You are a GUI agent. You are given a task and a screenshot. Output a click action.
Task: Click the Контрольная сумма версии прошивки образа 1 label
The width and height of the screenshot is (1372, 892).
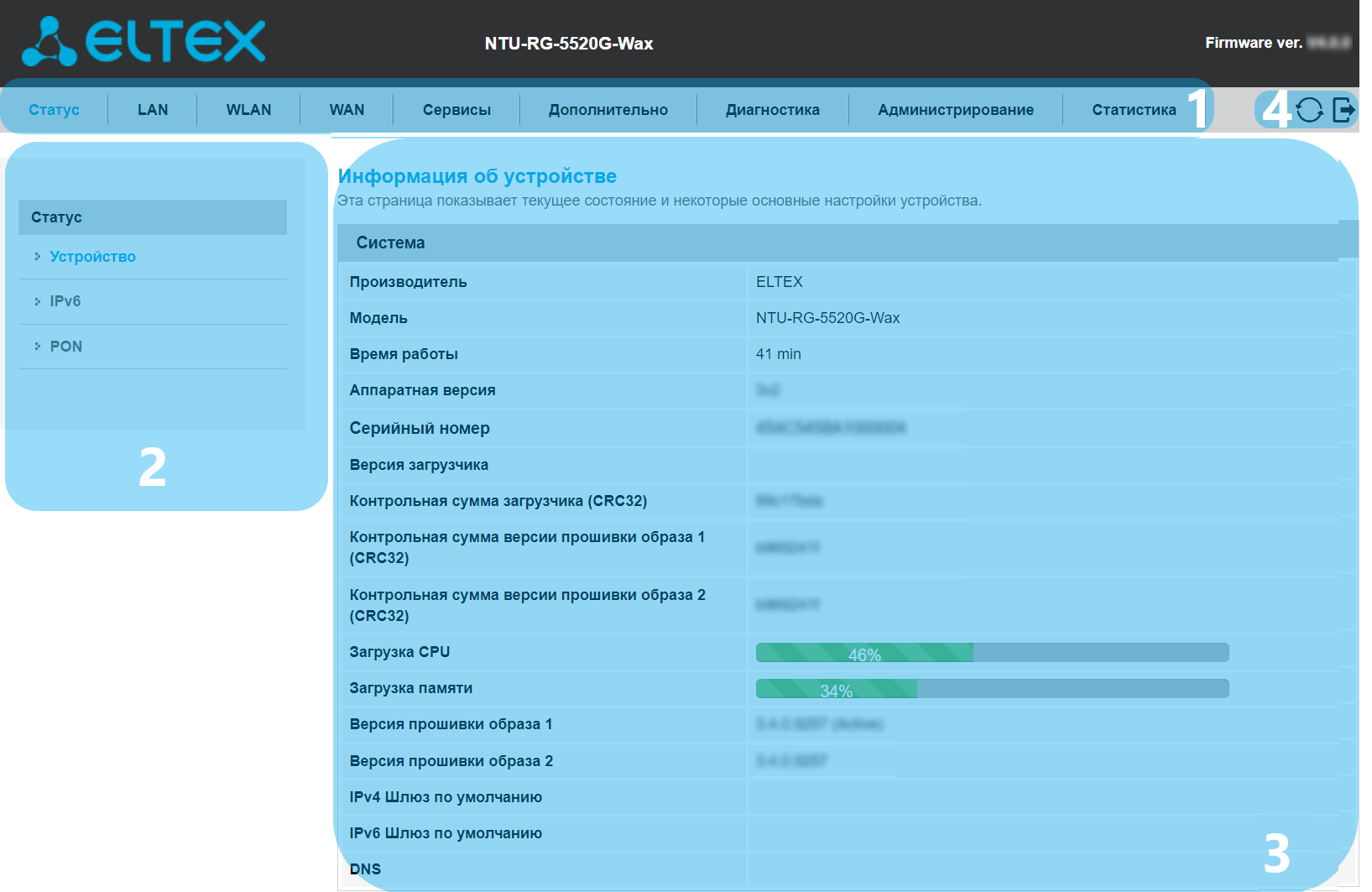527,547
